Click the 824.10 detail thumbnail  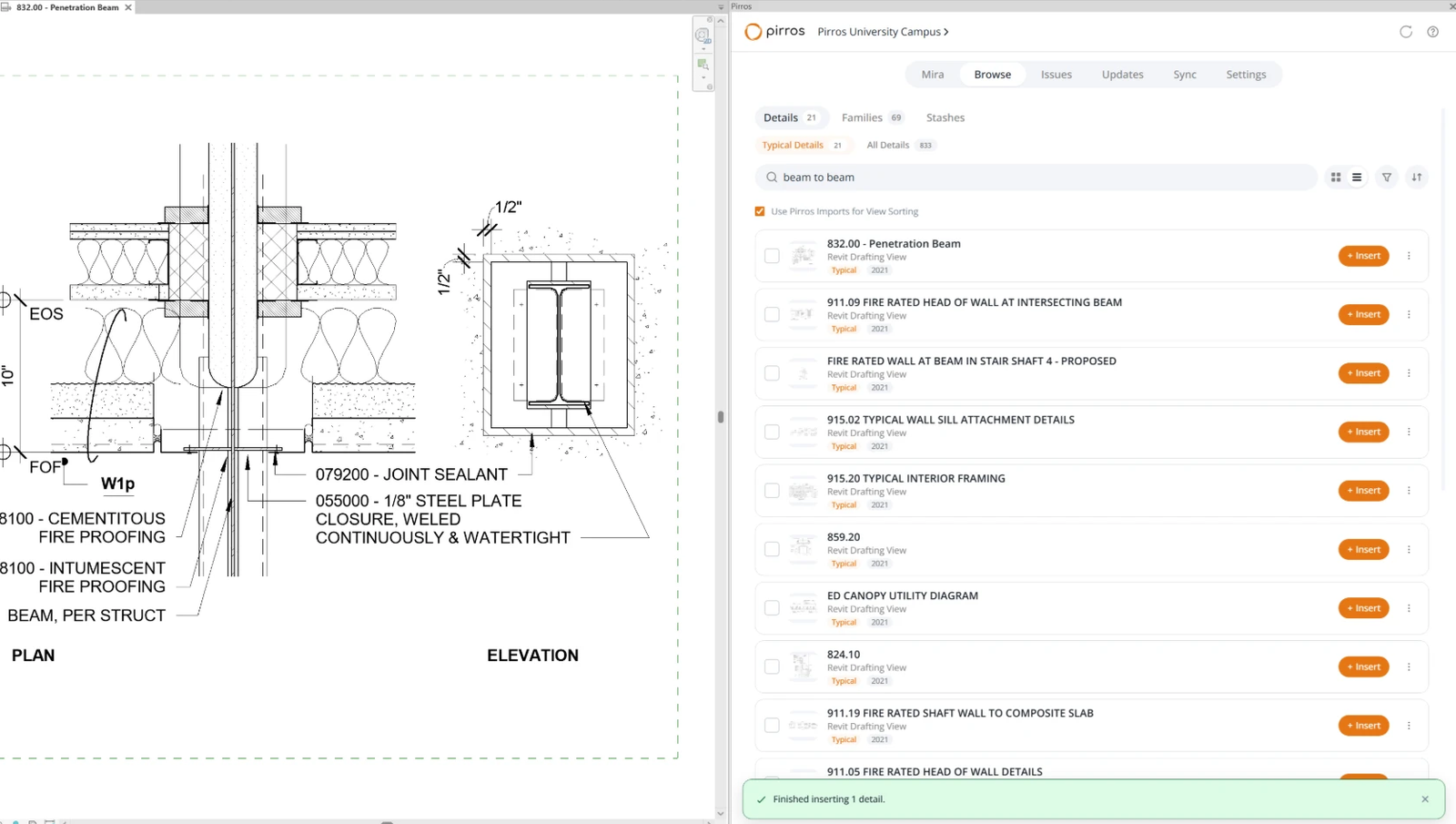click(803, 666)
